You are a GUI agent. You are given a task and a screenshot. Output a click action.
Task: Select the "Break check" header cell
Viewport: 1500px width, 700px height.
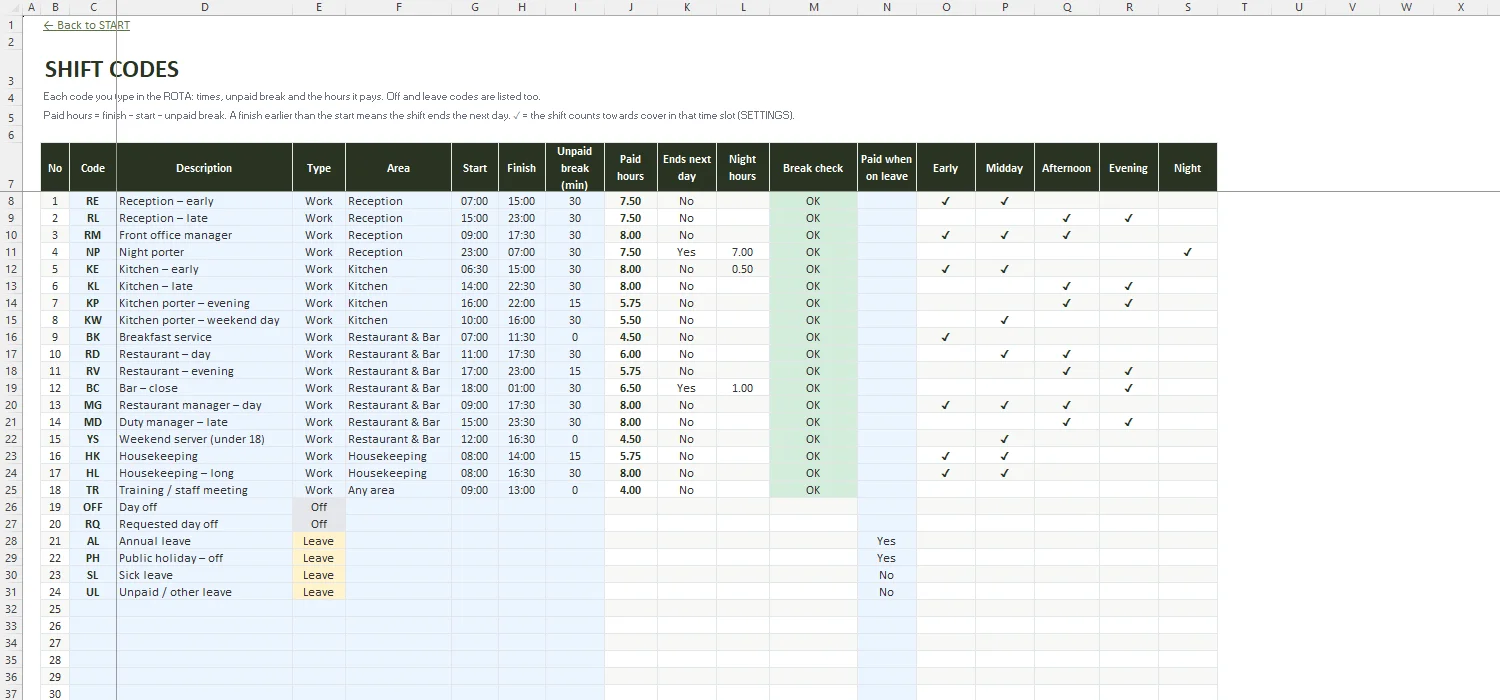[x=813, y=167]
